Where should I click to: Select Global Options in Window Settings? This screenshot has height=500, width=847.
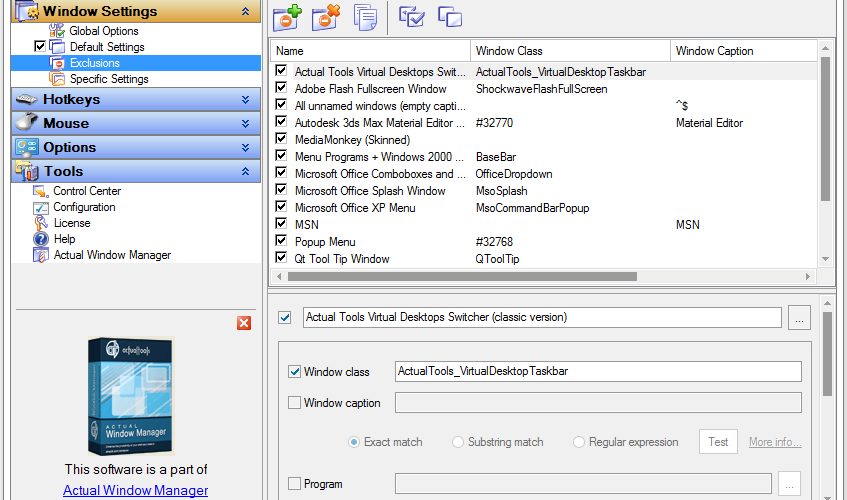(x=104, y=31)
